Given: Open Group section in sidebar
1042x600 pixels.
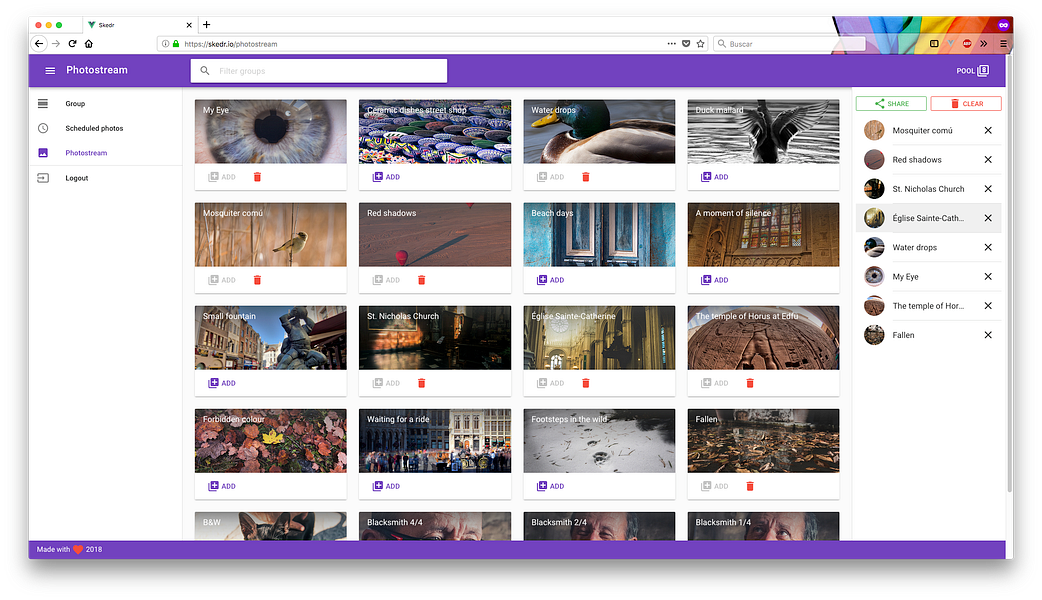Looking at the screenshot, I should coord(75,104).
